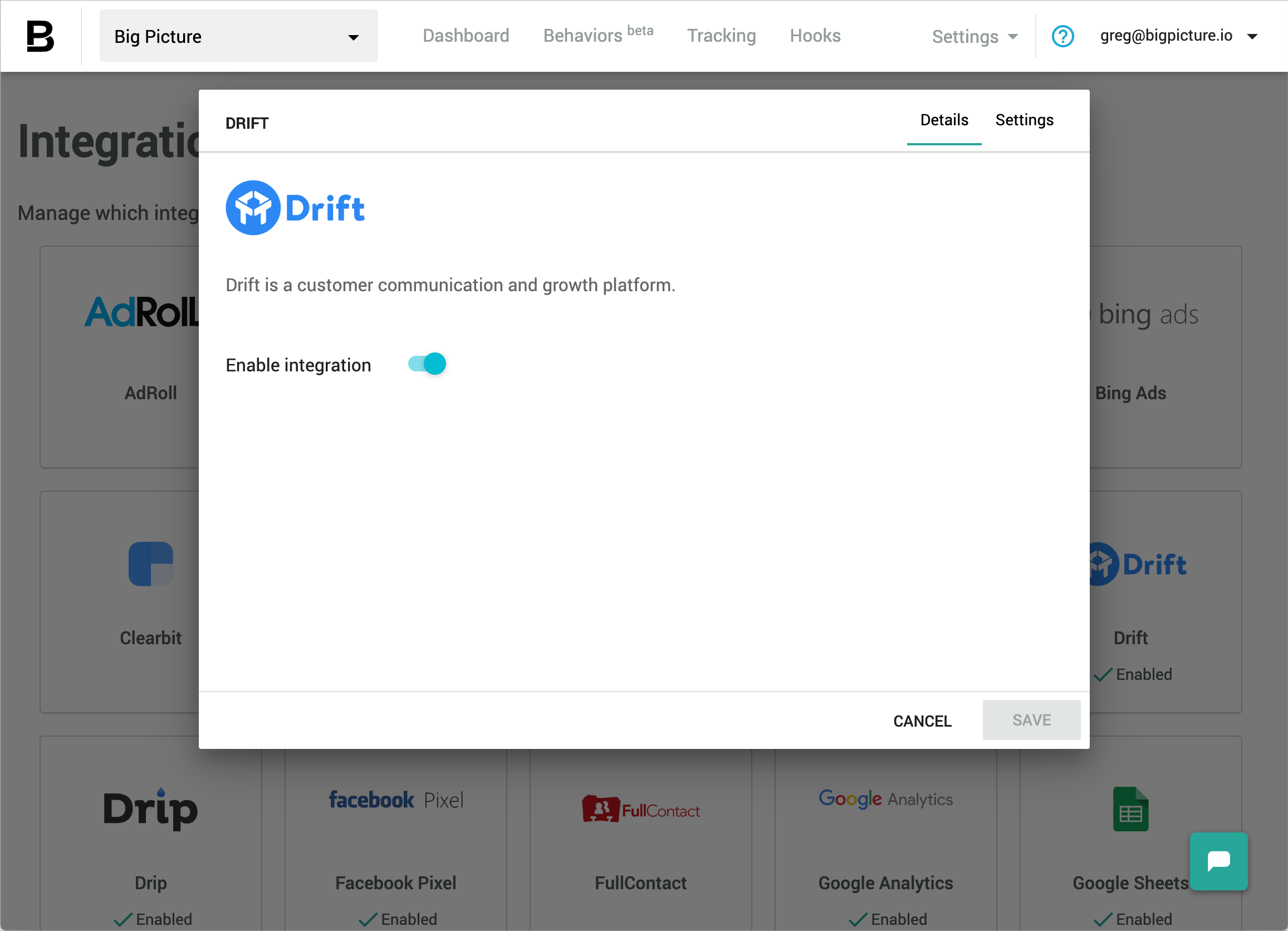Click the Cancel button in modal
The image size is (1288, 931).
922,720
